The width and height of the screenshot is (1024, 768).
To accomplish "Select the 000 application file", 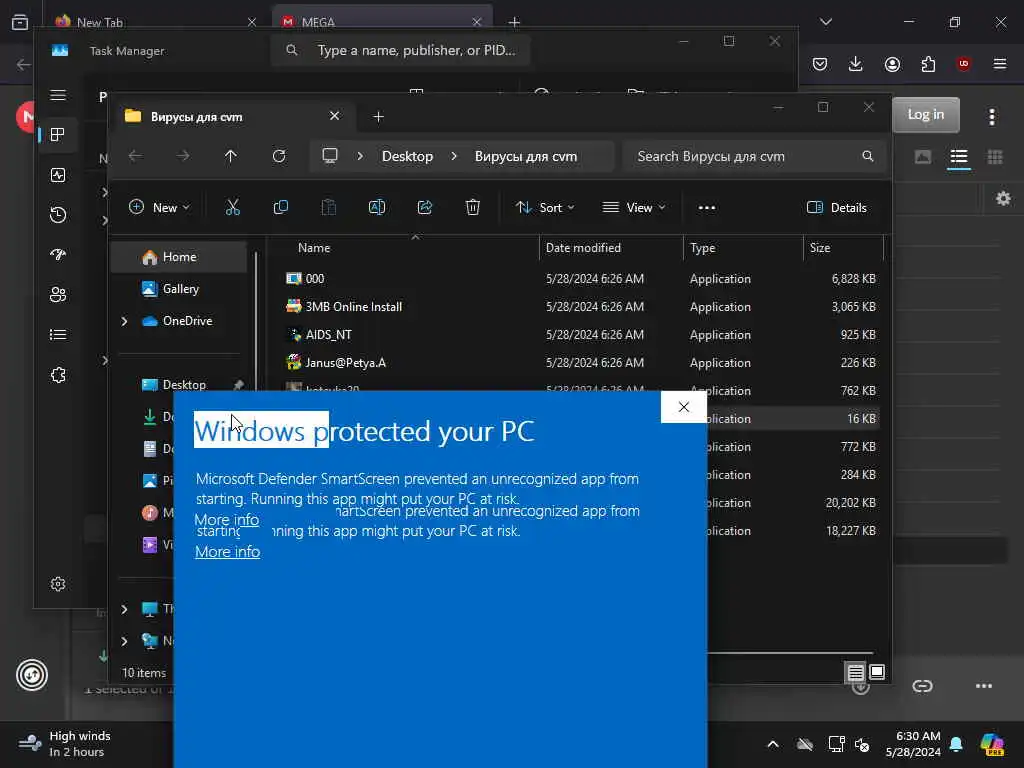I will pyautogui.click(x=315, y=279).
